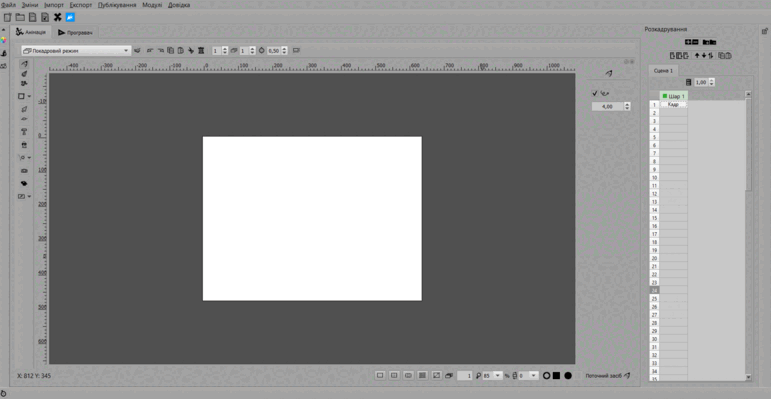This screenshot has height=399, width=771.
Task: Open the Імпорт menu
Action: click(54, 5)
